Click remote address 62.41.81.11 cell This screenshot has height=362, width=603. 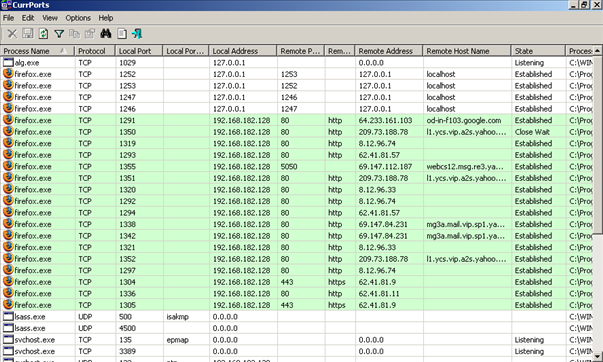(x=379, y=294)
